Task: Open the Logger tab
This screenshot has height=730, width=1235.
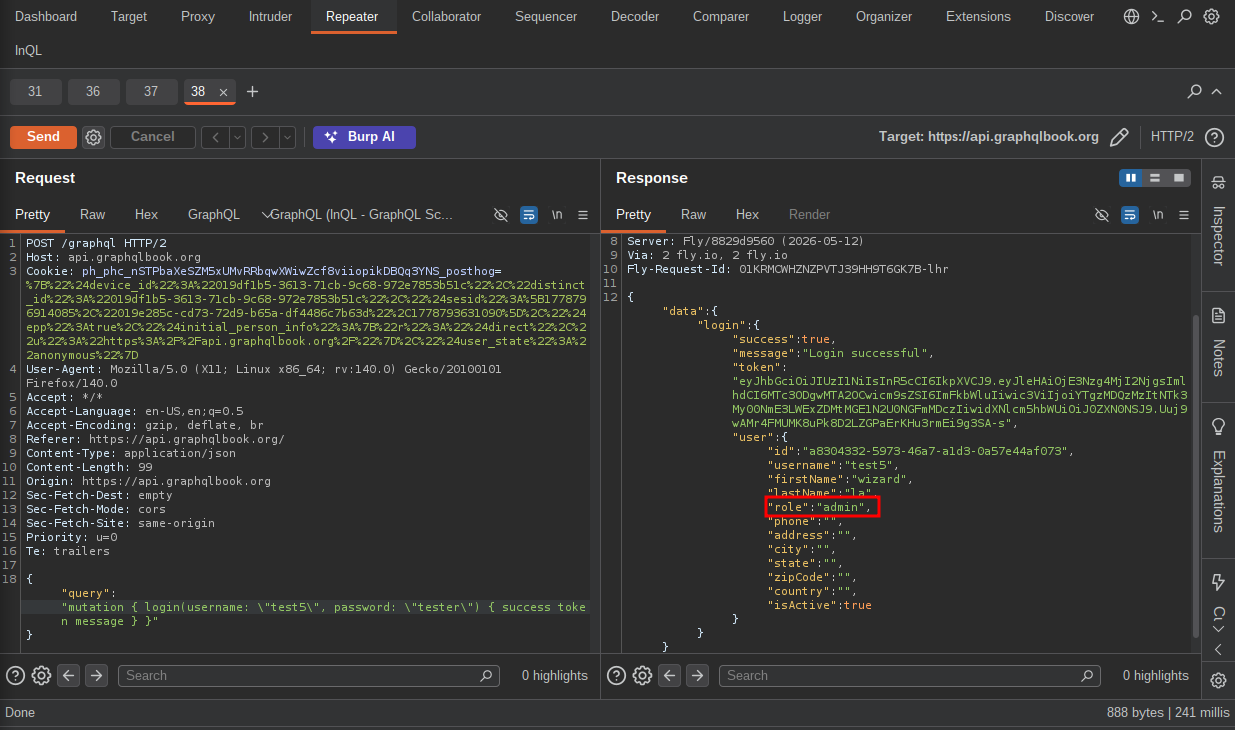Action: (802, 16)
